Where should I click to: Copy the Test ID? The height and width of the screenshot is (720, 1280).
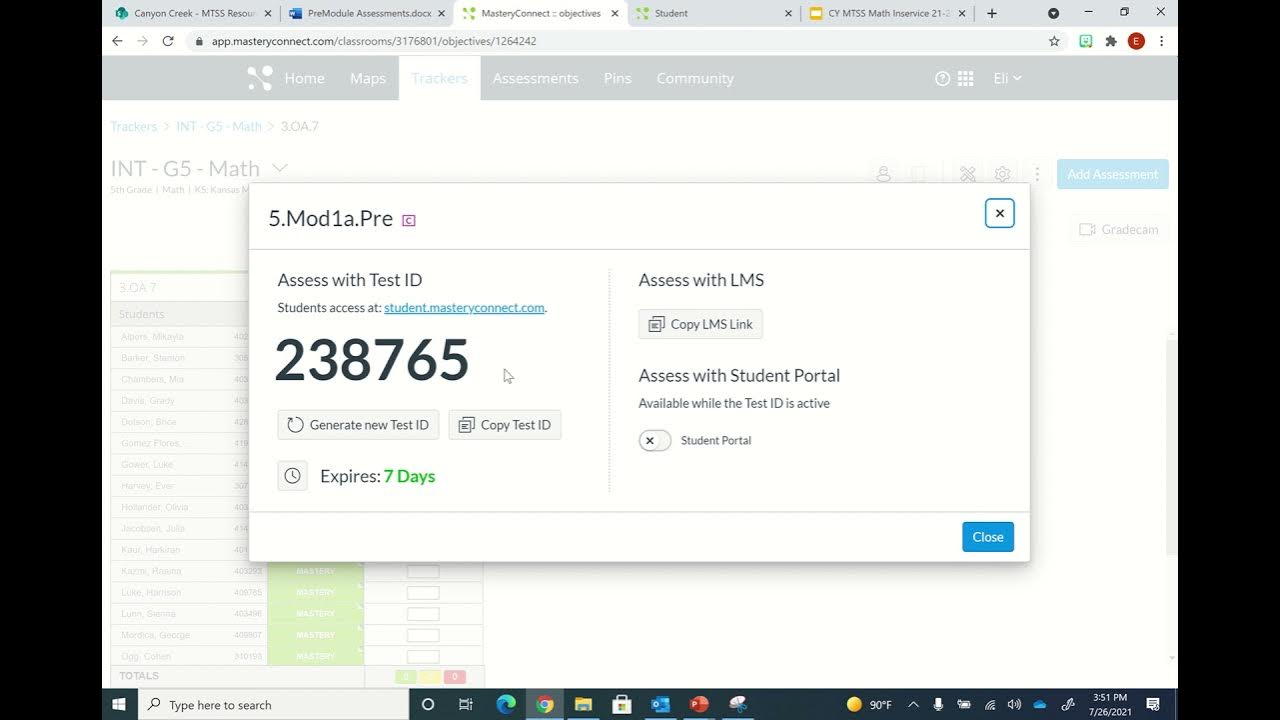coord(505,425)
